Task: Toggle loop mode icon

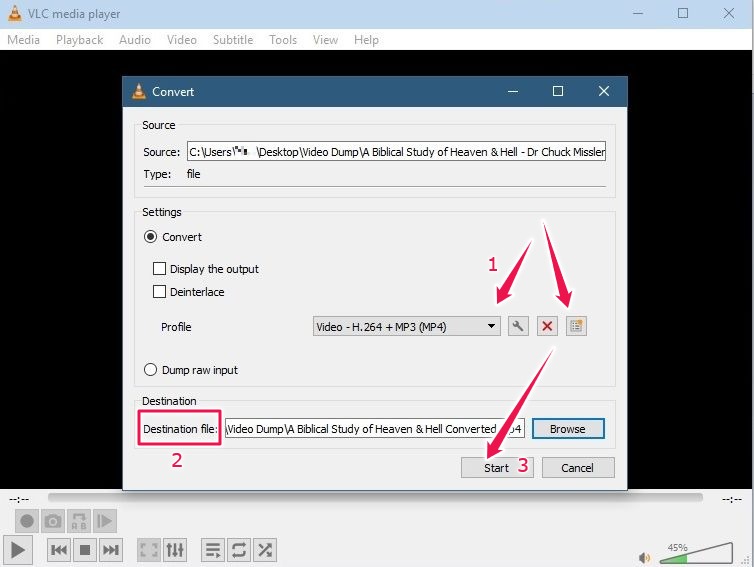Action: [239, 550]
